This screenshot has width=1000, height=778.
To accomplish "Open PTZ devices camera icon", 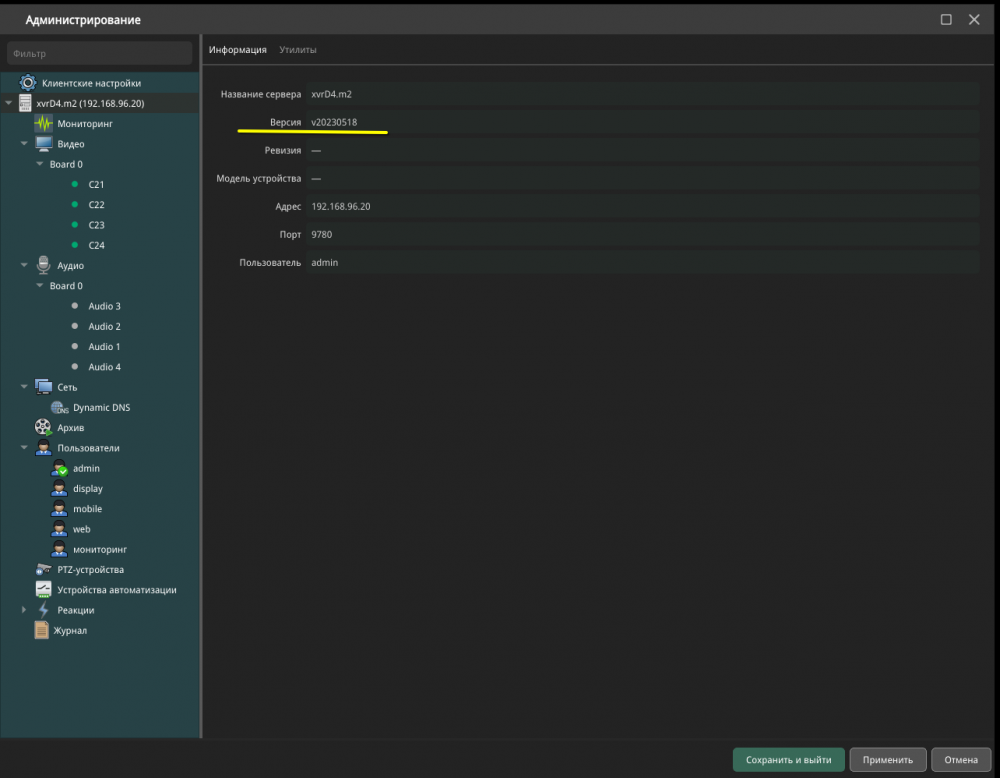I will pyautogui.click(x=43, y=570).
